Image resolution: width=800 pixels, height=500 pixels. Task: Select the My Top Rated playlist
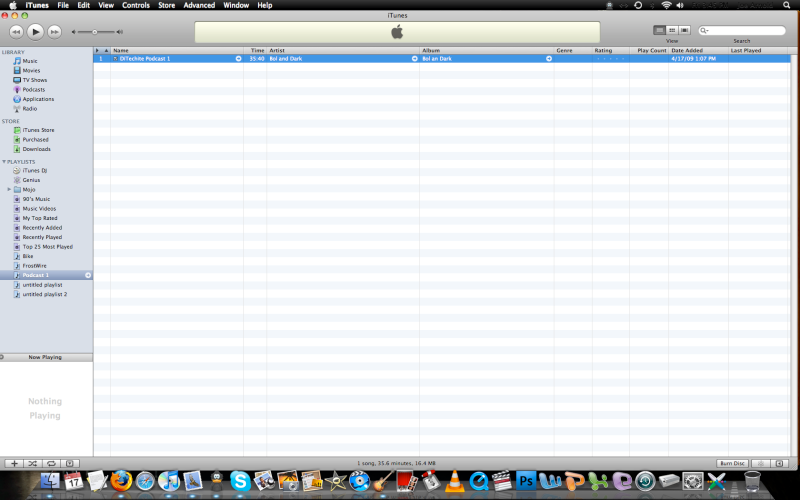point(40,218)
